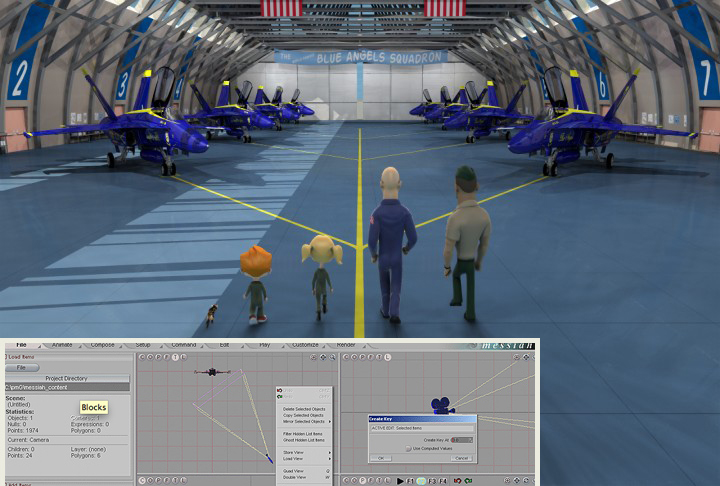This screenshot has height=486, width=720.
Task: Expand arrow next to Compose tab
Action: (x=120, y=347)
